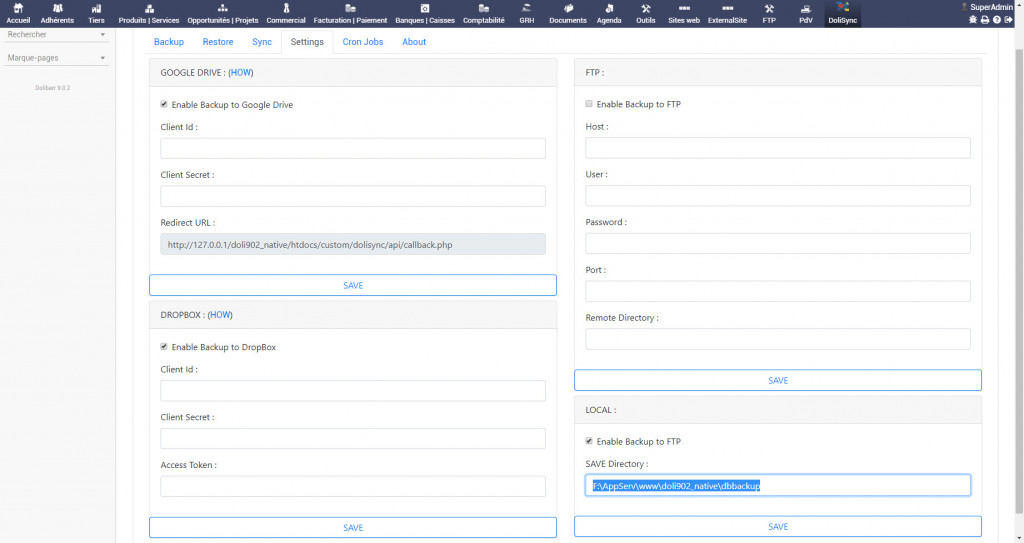Uncheck Enable Backup to Google Drive
This screenshot has height=543, width=1024.
164,104
